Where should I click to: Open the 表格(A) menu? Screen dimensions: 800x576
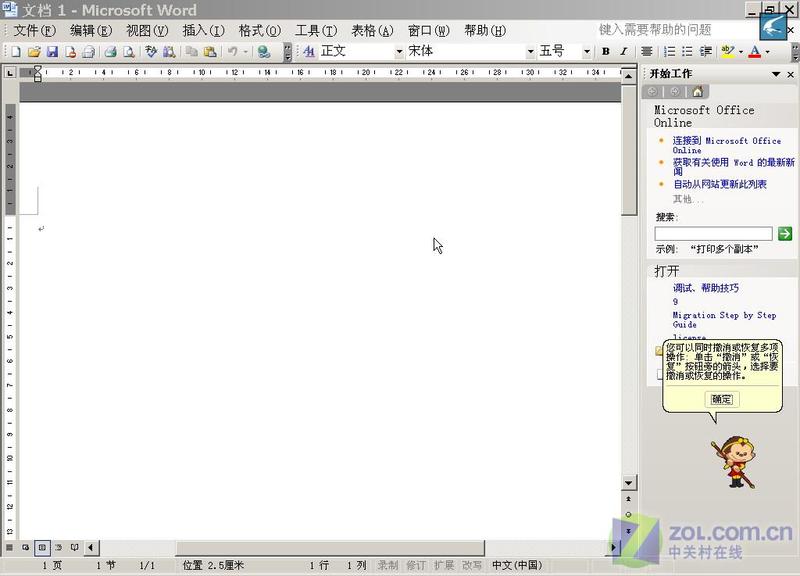click(x=372, y=31)
